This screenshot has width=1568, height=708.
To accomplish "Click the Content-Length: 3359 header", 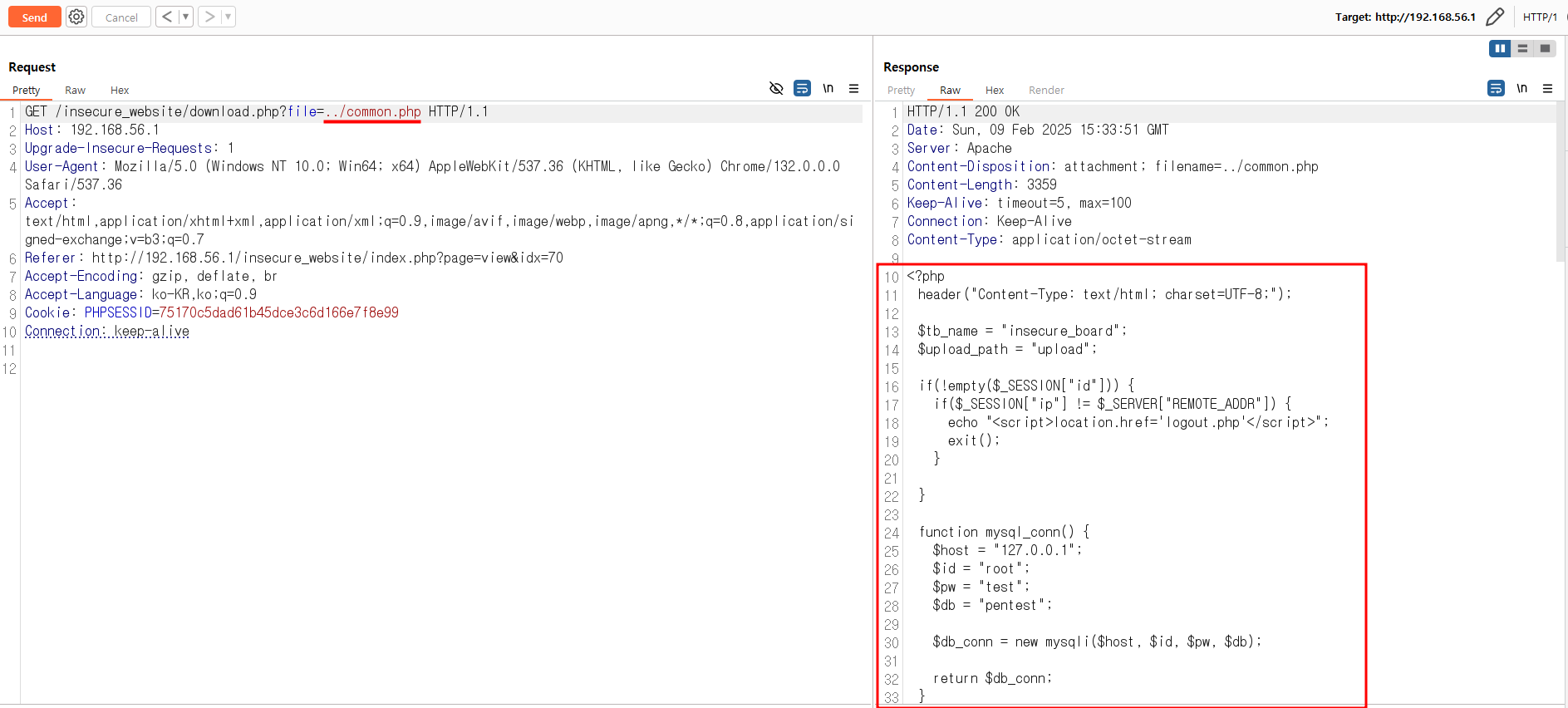I will tap(982, 184).
